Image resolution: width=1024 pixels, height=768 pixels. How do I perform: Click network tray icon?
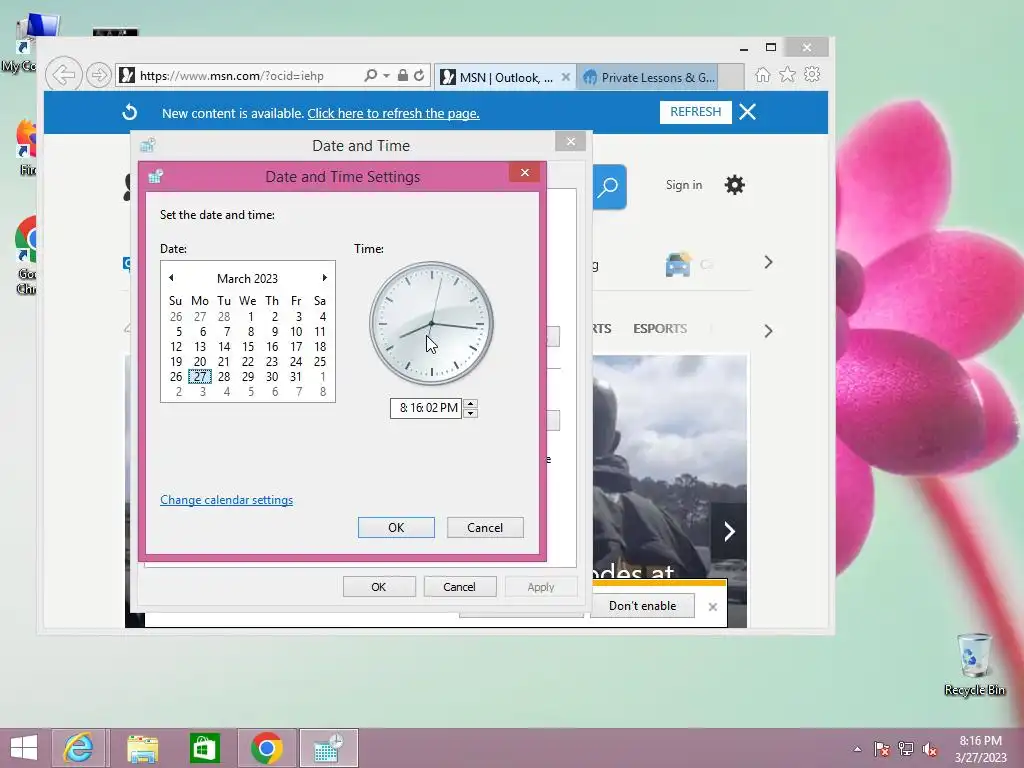[906, 749]
